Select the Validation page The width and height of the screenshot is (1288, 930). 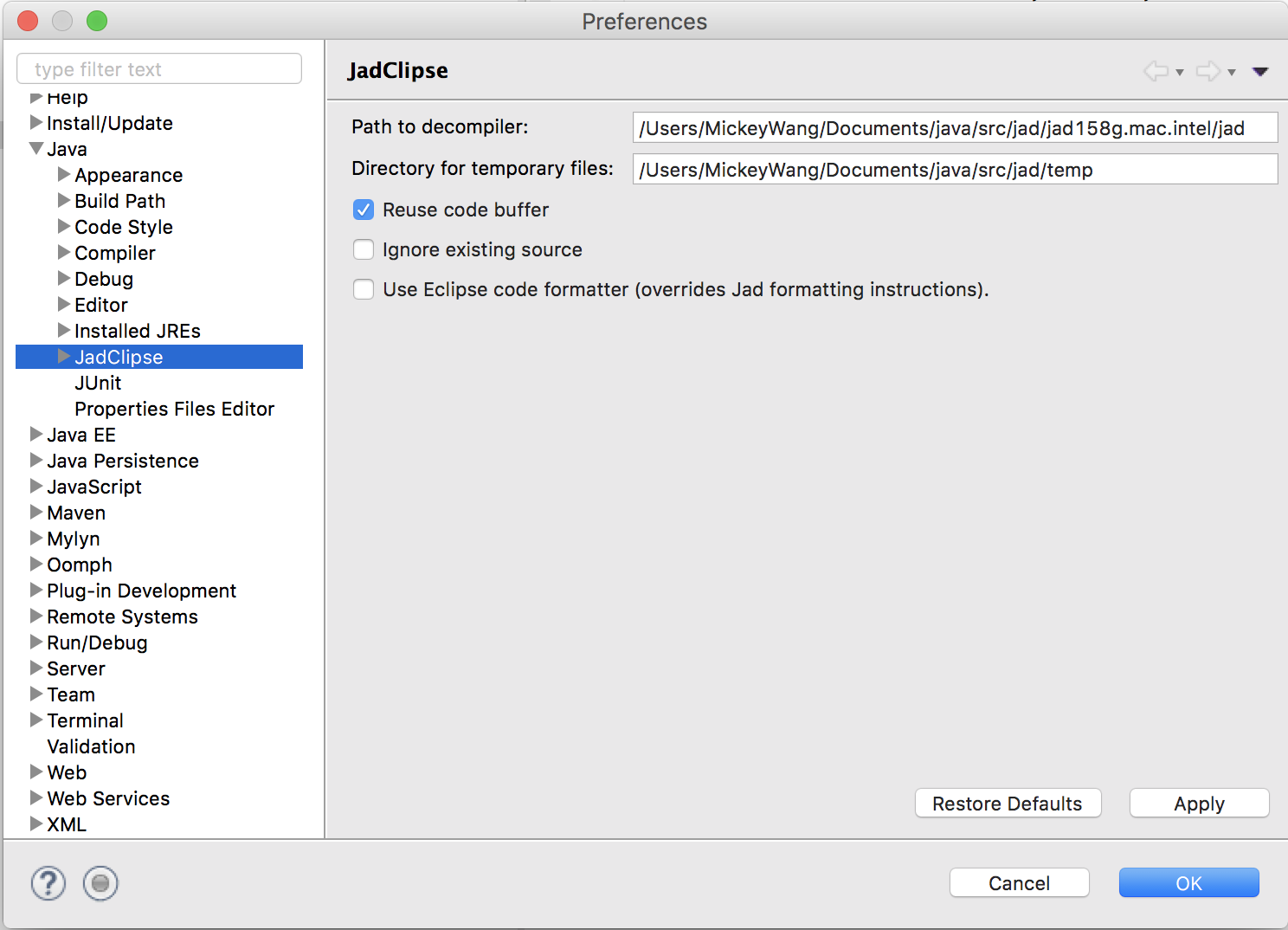pyautogui.click(x=91, y=746)
